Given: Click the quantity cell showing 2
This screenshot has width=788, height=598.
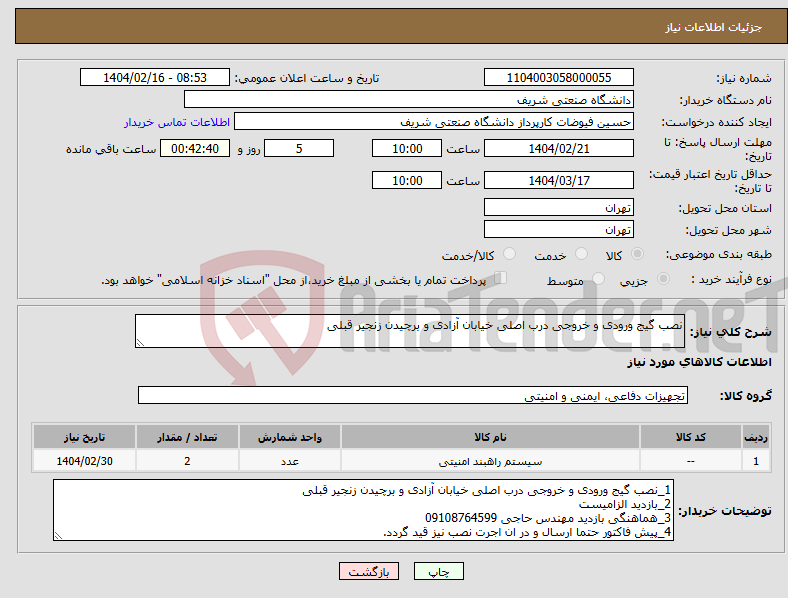Looking at the screenshot, I should tap(187, 461).
